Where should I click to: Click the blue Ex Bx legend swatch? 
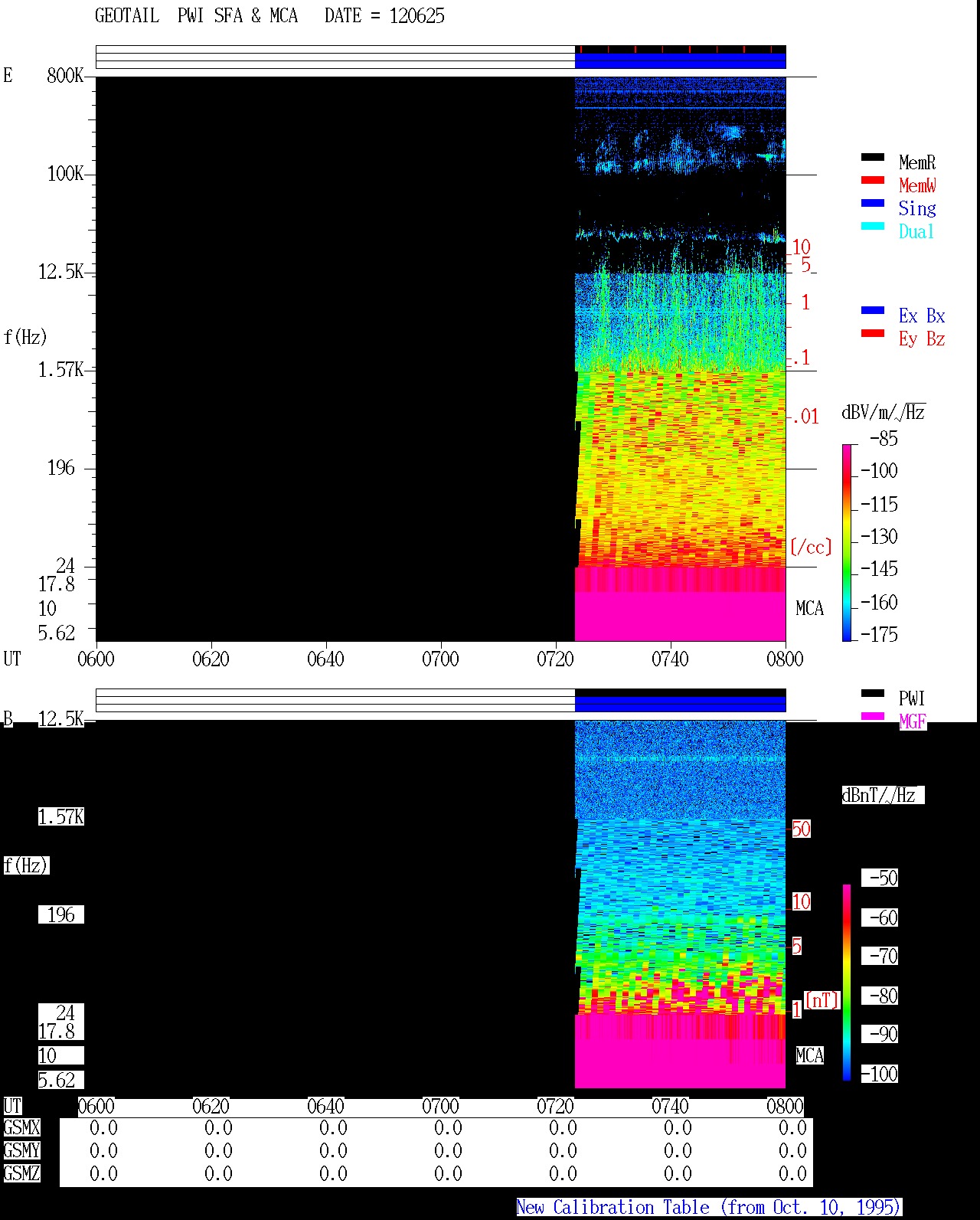(x=873, y=311)
